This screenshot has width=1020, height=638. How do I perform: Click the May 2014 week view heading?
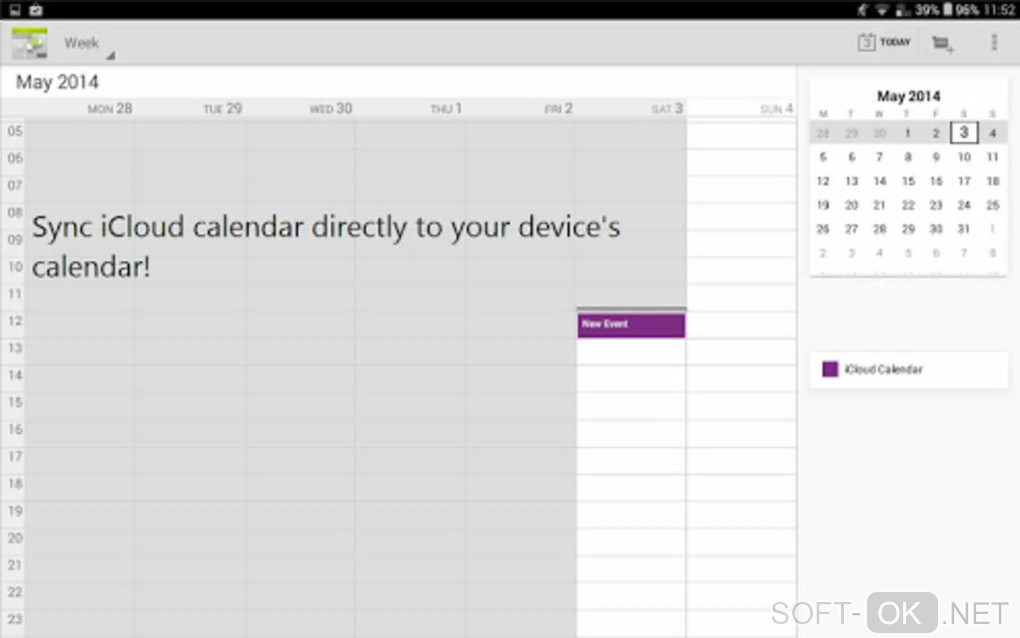[x=57, y=82]
